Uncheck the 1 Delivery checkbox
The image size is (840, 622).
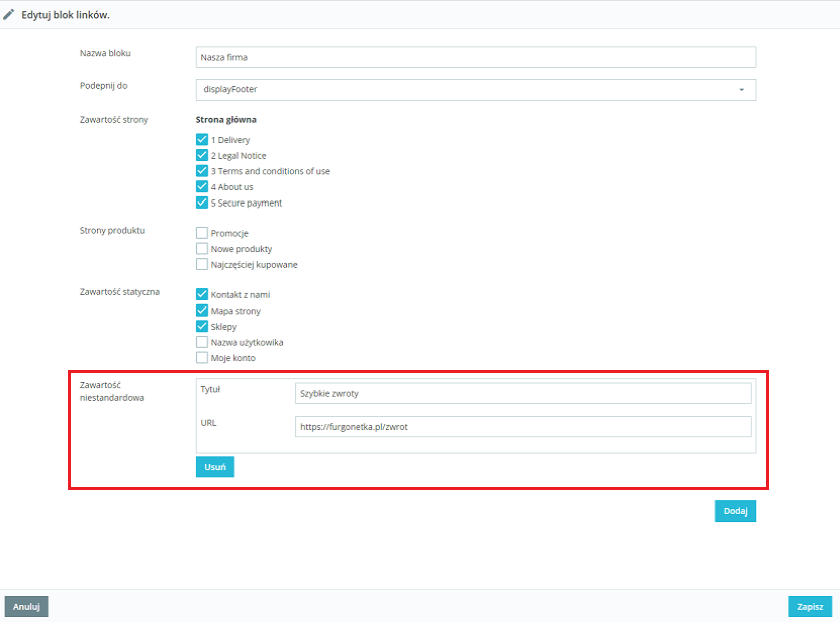[x=202, y=140]
